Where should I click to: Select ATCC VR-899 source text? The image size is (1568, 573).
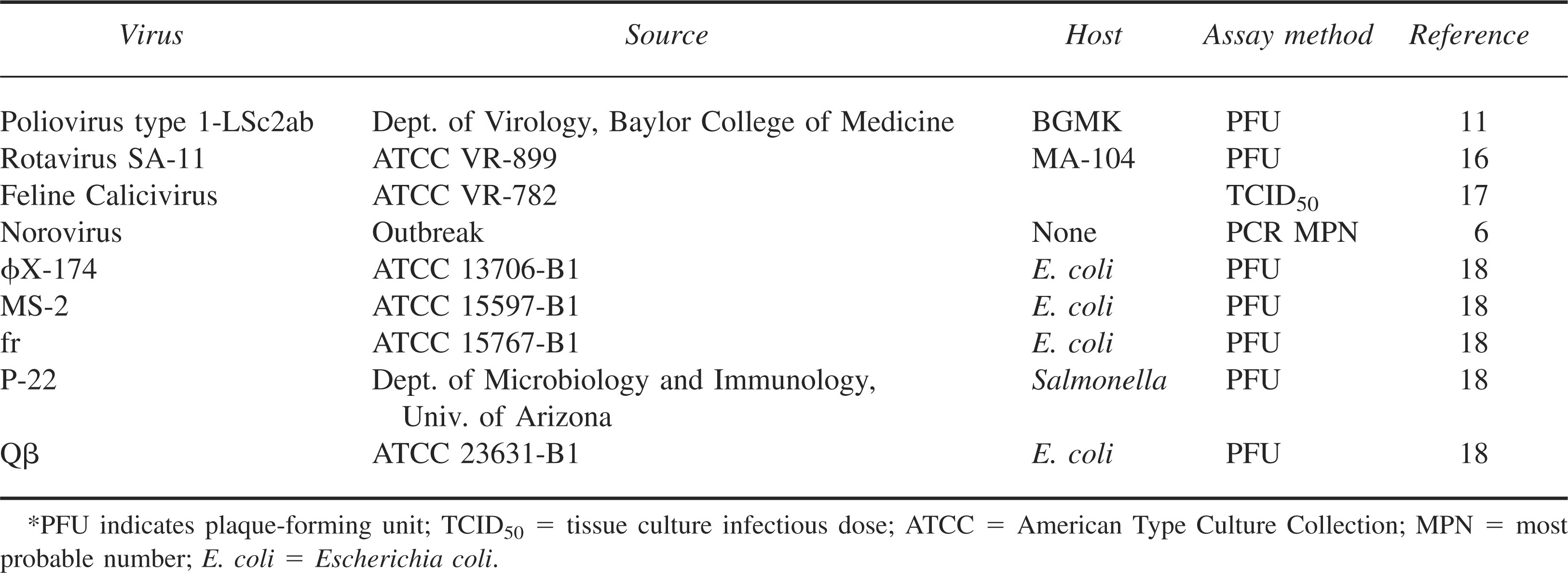(464, 159)
